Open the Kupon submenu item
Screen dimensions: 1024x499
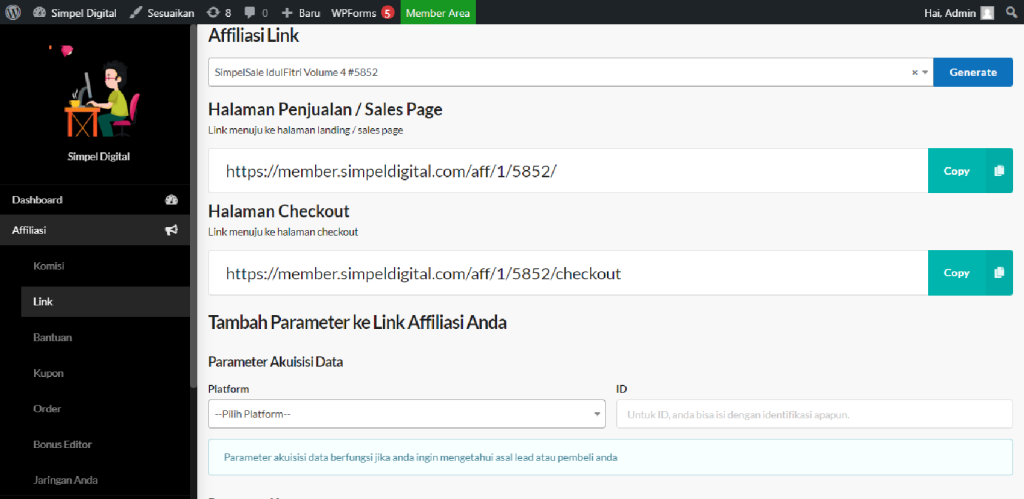point(48,373)
